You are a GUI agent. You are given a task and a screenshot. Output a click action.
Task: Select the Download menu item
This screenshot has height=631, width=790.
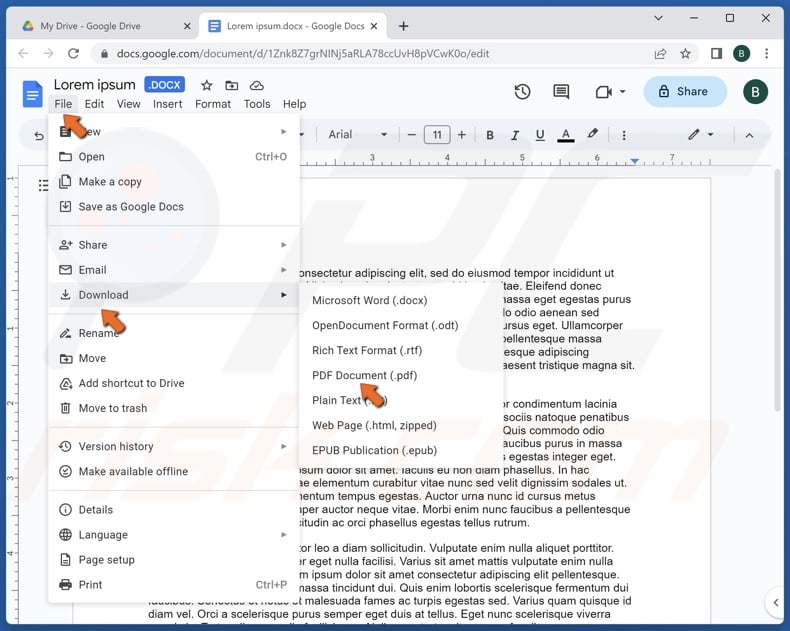pos(174,295)
